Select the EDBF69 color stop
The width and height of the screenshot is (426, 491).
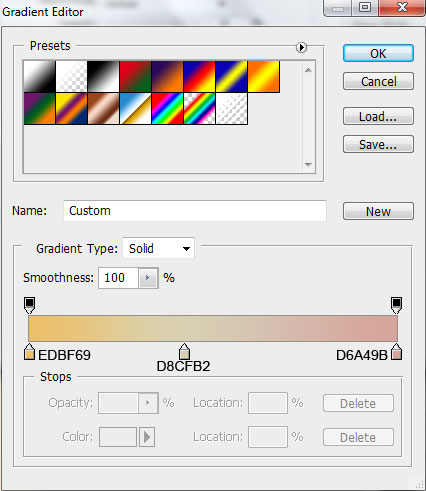[29, 352]
